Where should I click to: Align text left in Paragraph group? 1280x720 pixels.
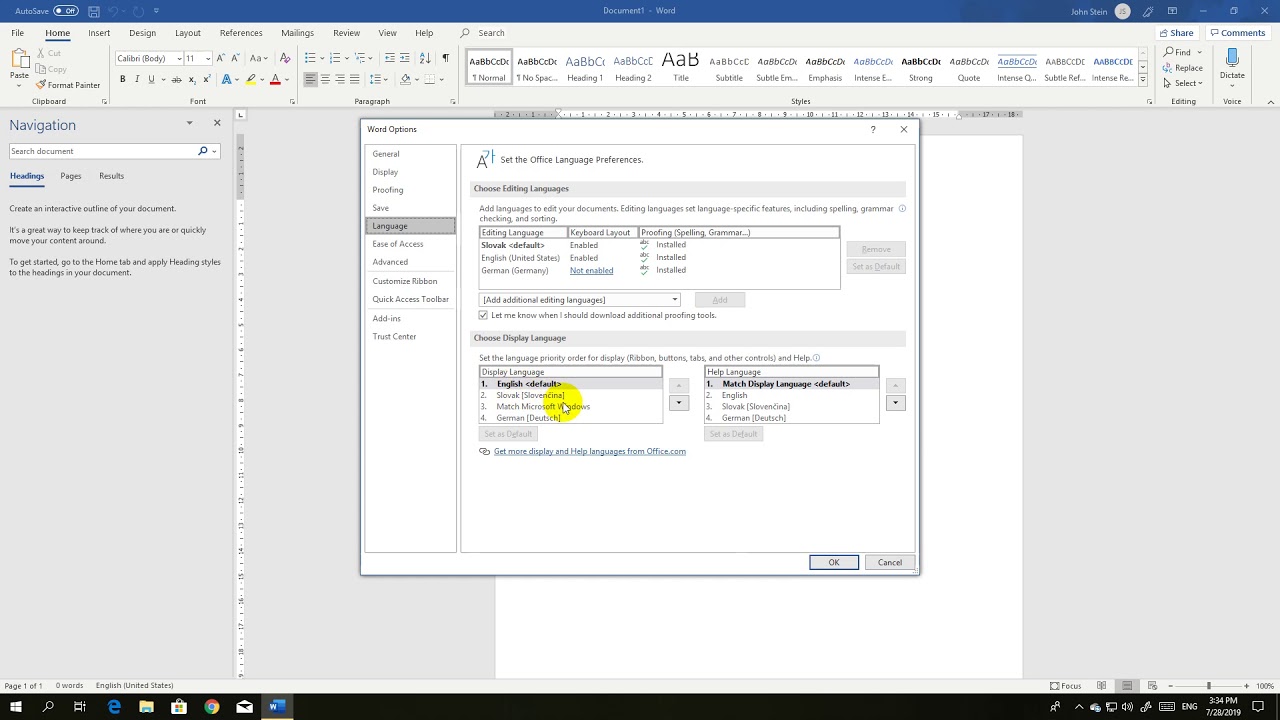(310, 79)
